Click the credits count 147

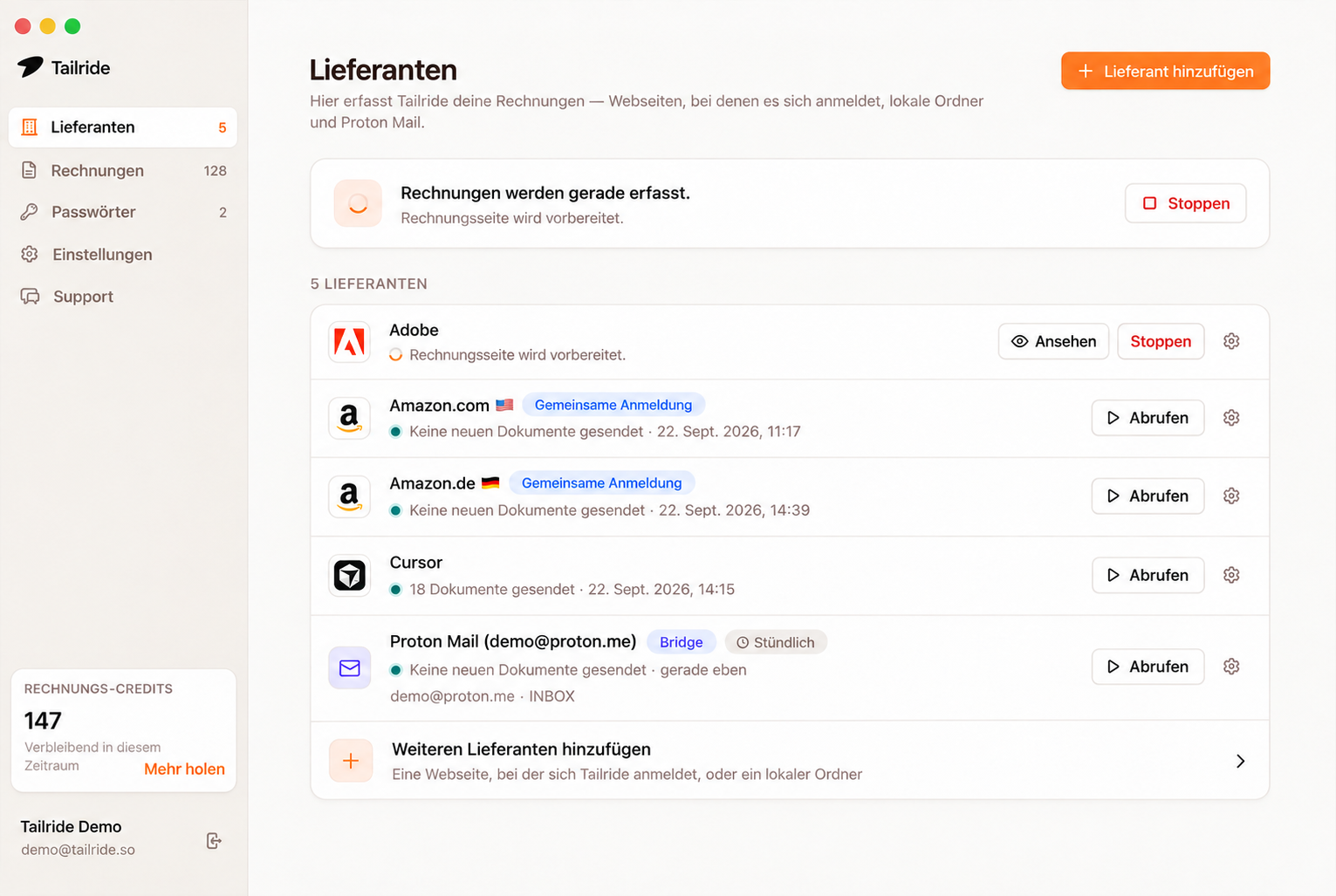[43, 721]
